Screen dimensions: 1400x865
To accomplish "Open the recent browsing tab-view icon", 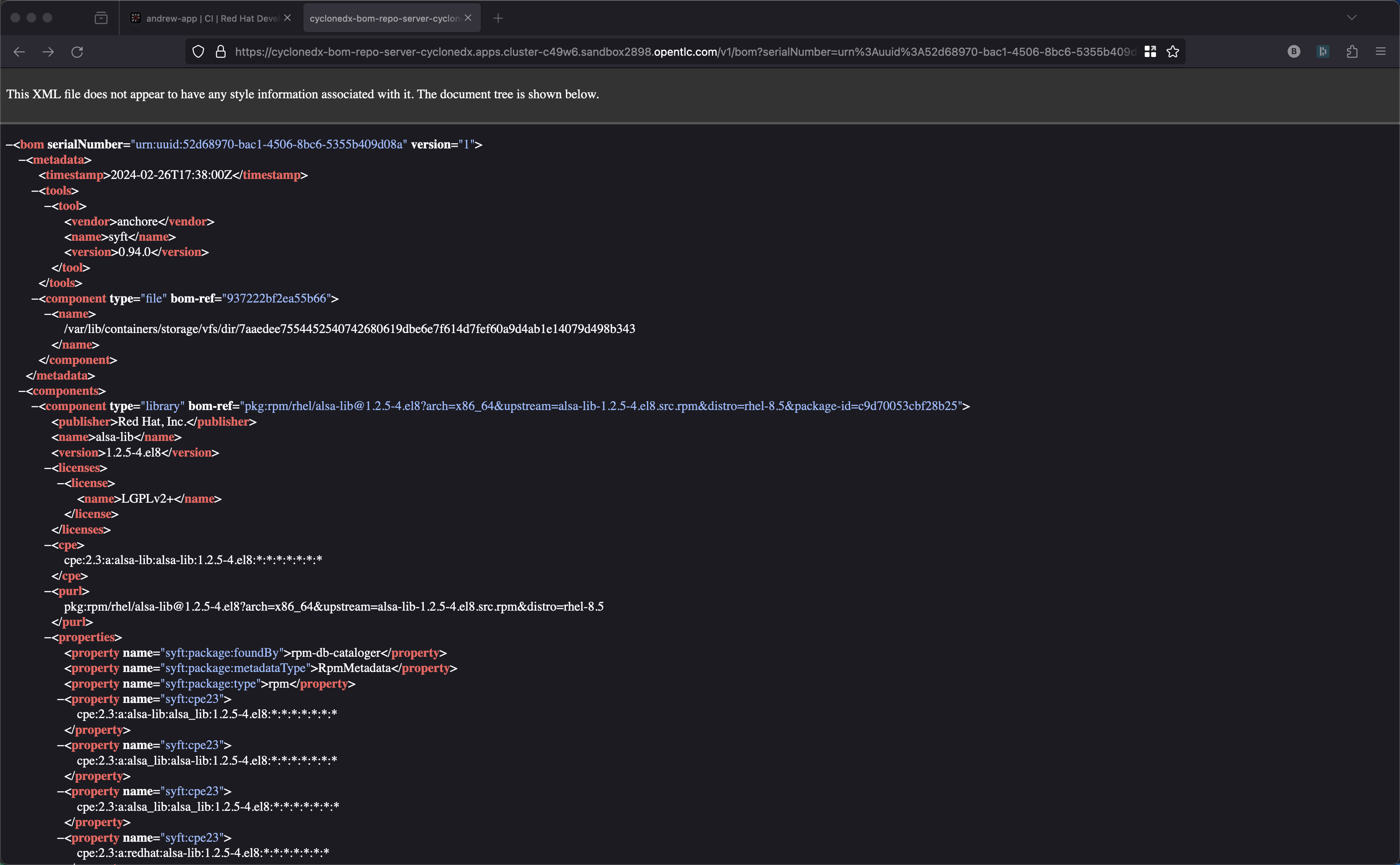I will (x=101, y=18).
